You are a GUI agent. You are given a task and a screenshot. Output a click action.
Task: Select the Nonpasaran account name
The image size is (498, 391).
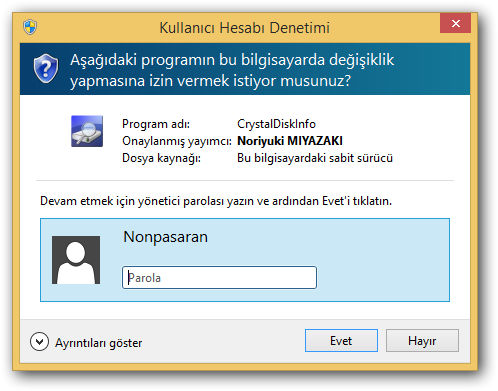[165, 237]
